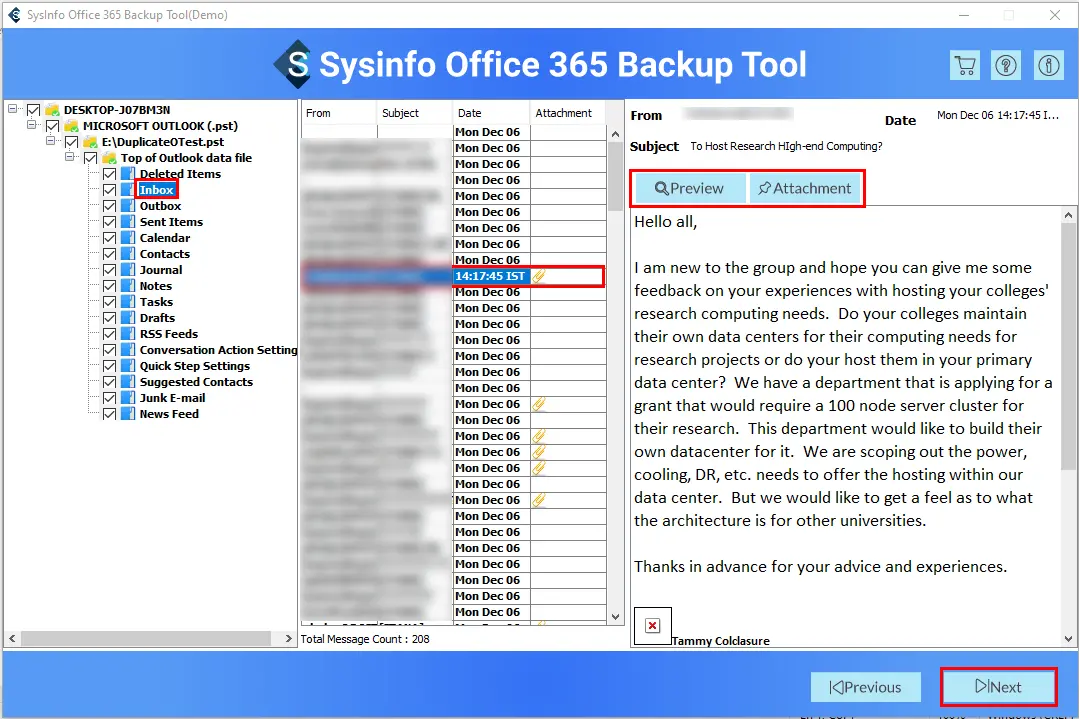Viewport: 1079px width, 719px height.
Task: Uncheck the Calendar checkbox
Action: pyautogui.click(x=109, y=237)
